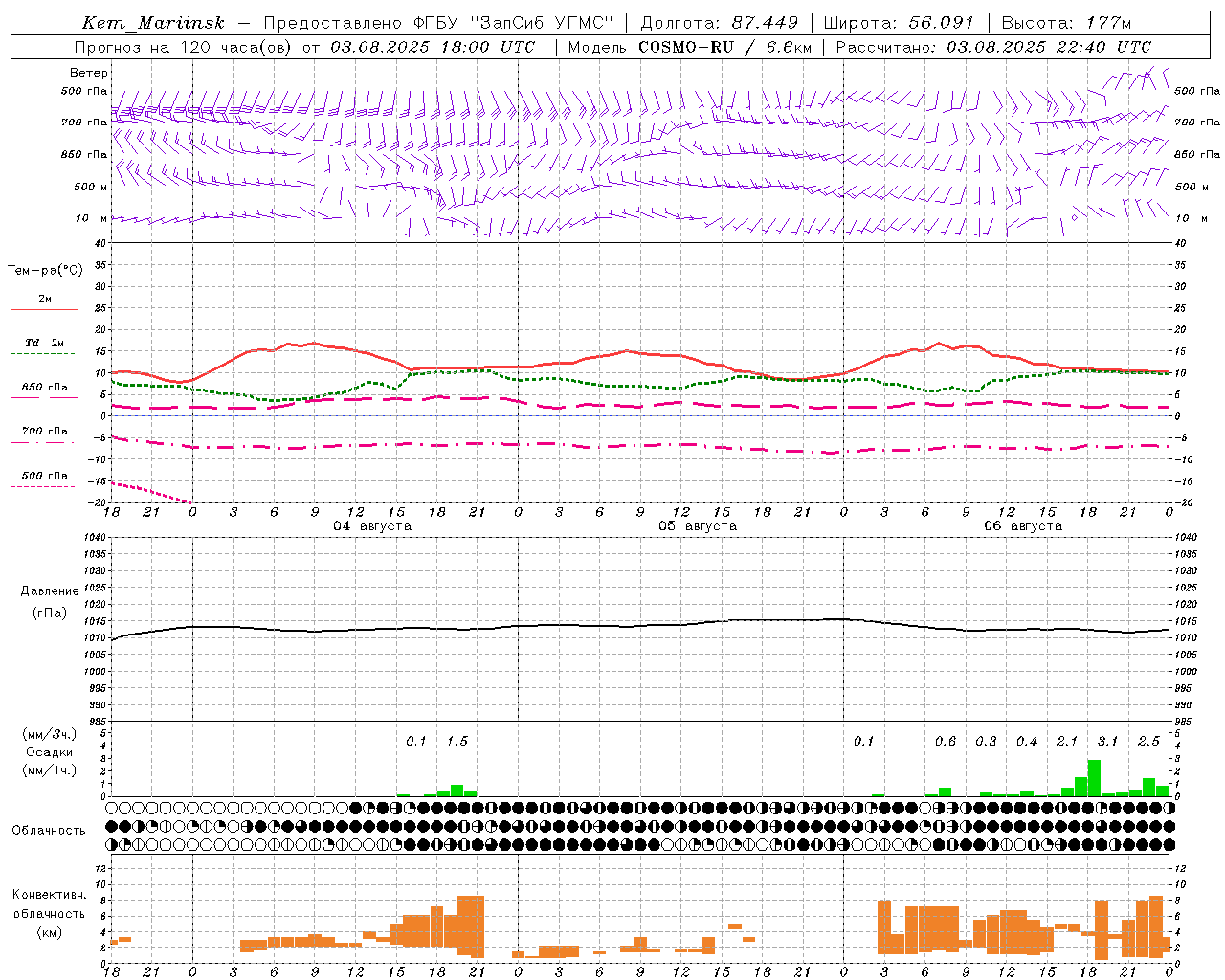Click the "Высота: 177м" header field
Viewport: 1225px width, 980px height.
tap(1066, 23)
